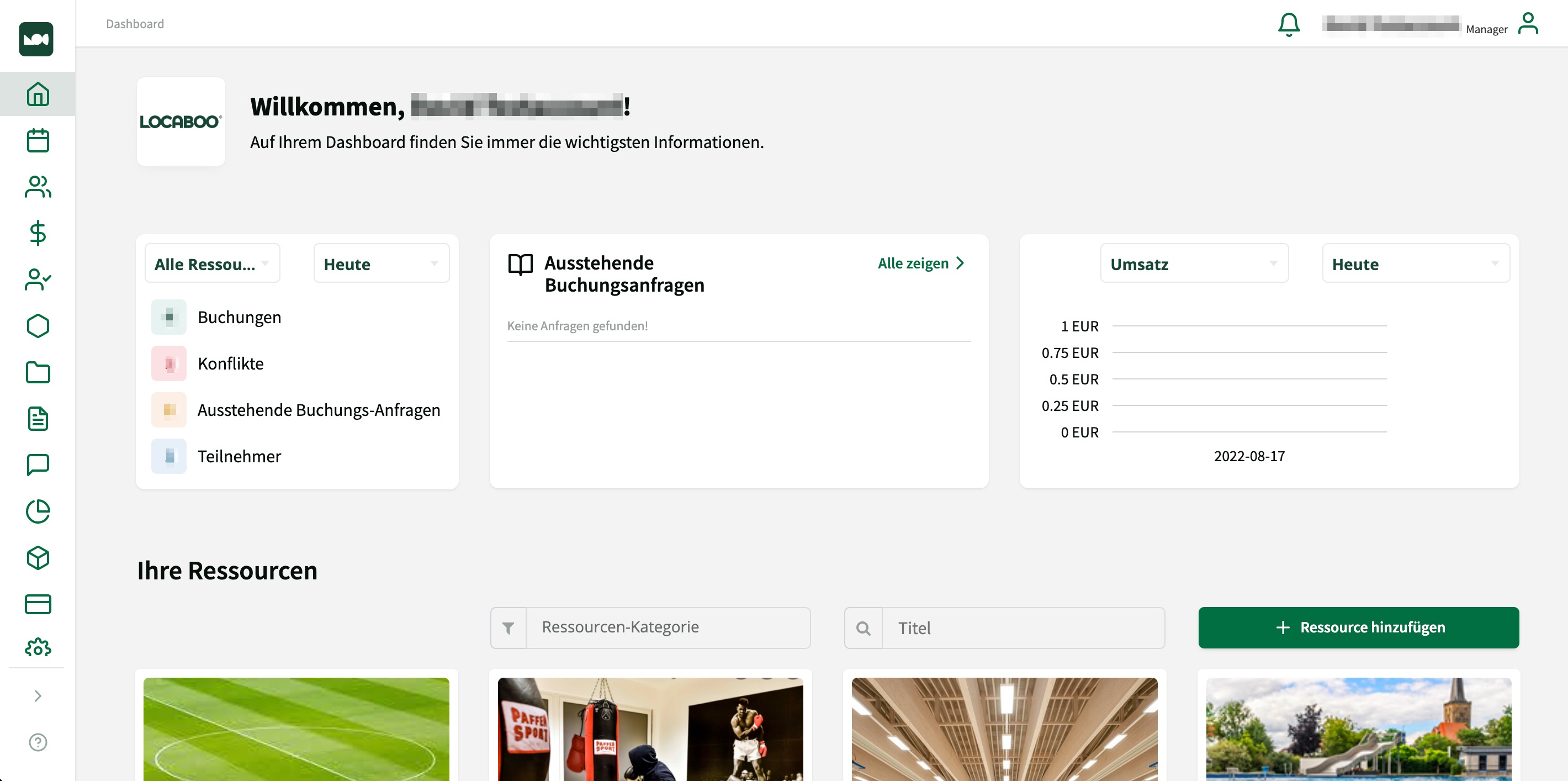Viewport: 1568px width, 781px height.
Task: Click the filter funnel icon
Action: pyautogui.click(x=508, y=627)
